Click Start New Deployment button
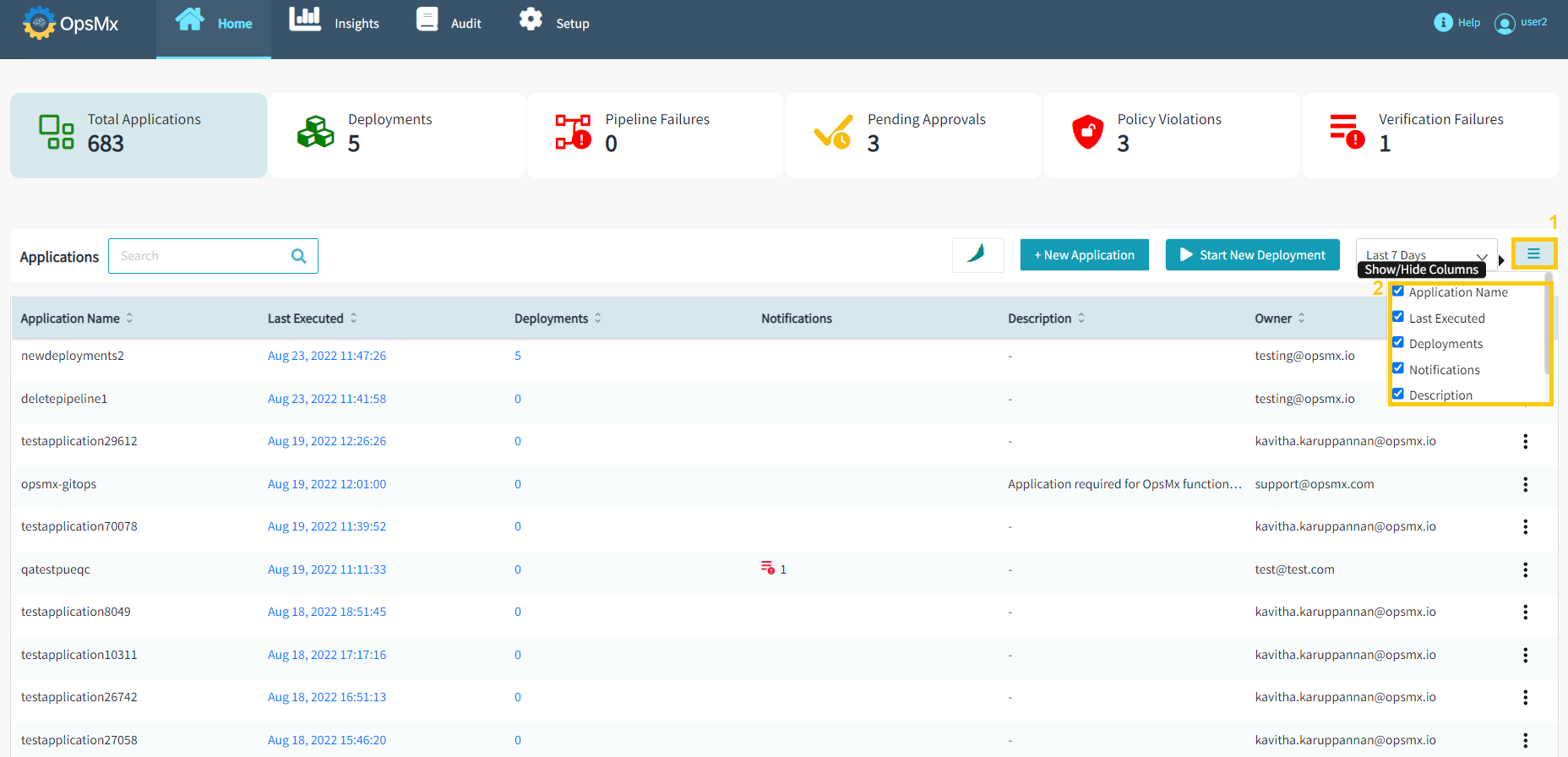The image size is (1568, 757). [1252, 254]
